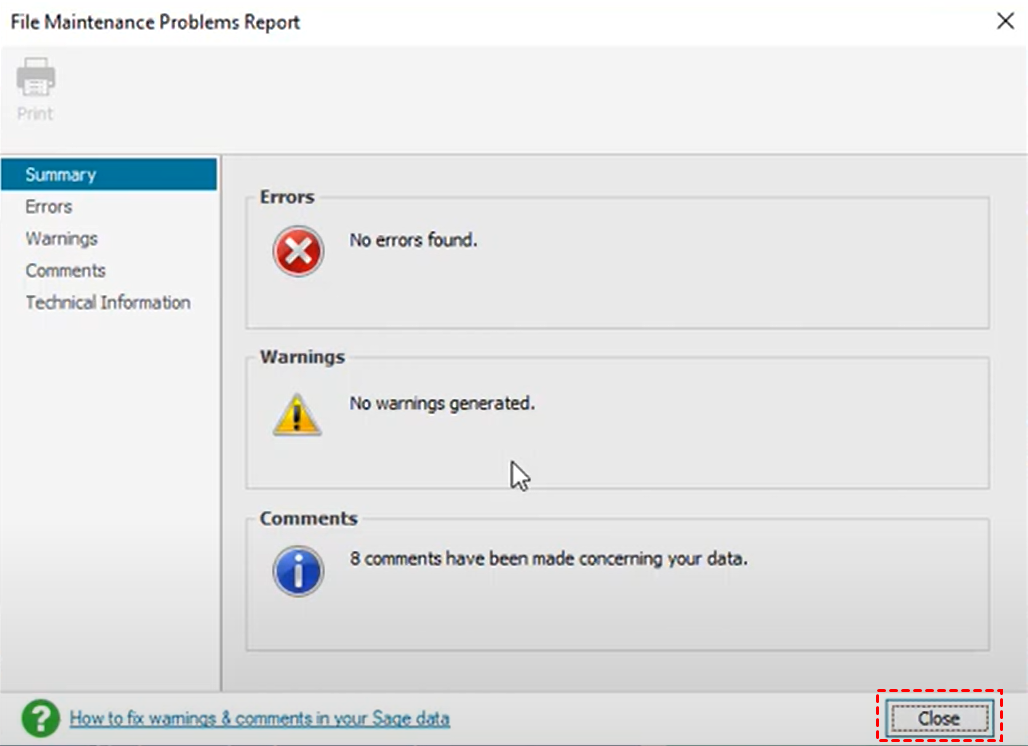
Task: Click the green question mark help icon
Action: 40,718
